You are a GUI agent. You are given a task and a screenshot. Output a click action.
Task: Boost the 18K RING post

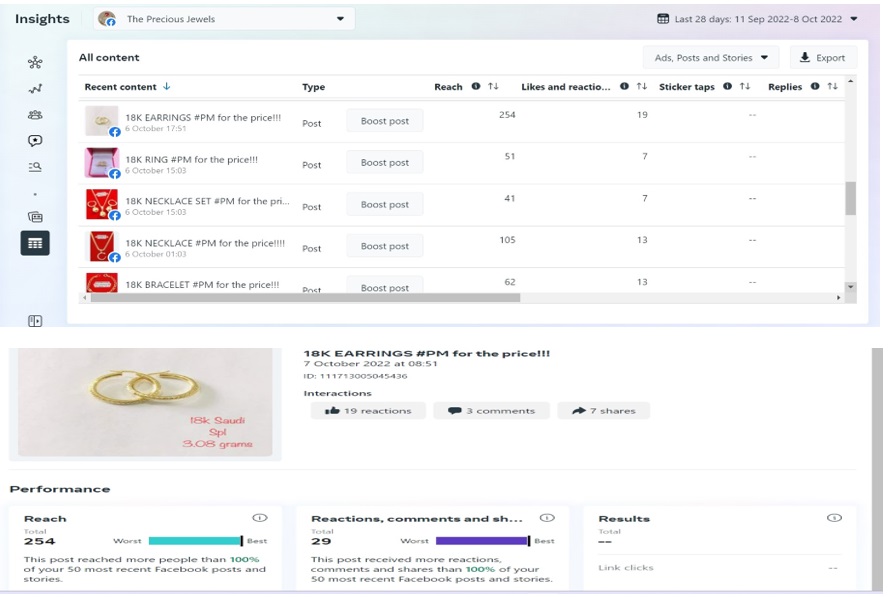tap(385, 163)
